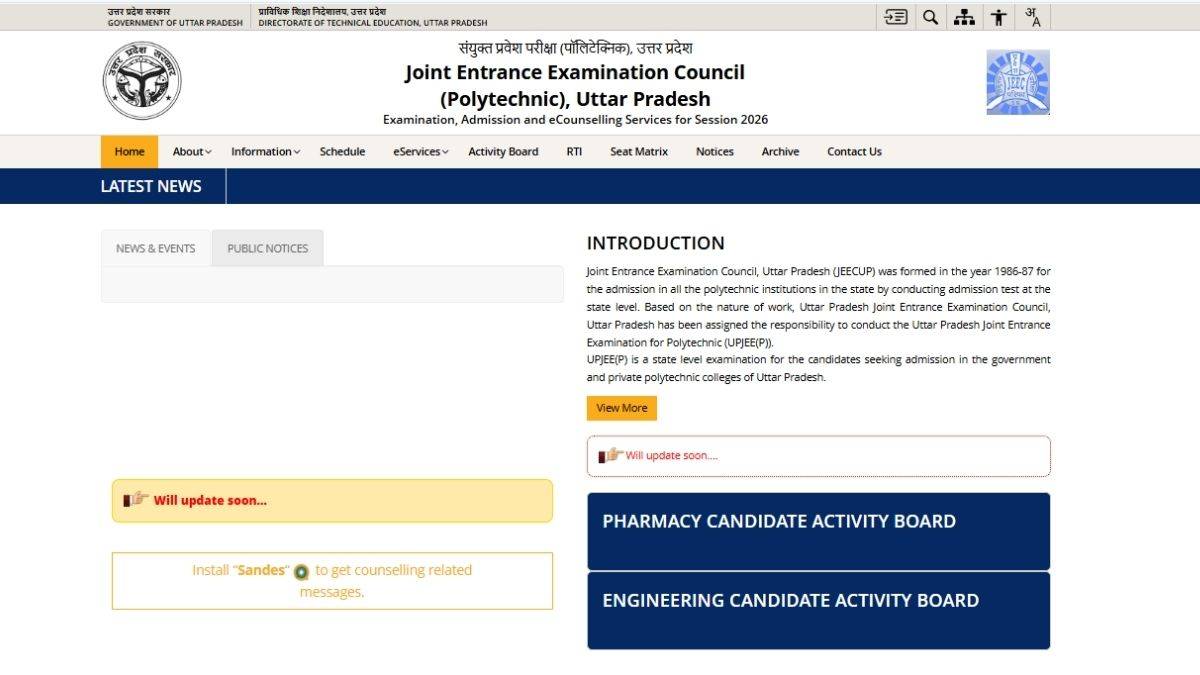Open the Seat Matrix menu item
Screen dimensions: 1200x675
coord(639,152)
